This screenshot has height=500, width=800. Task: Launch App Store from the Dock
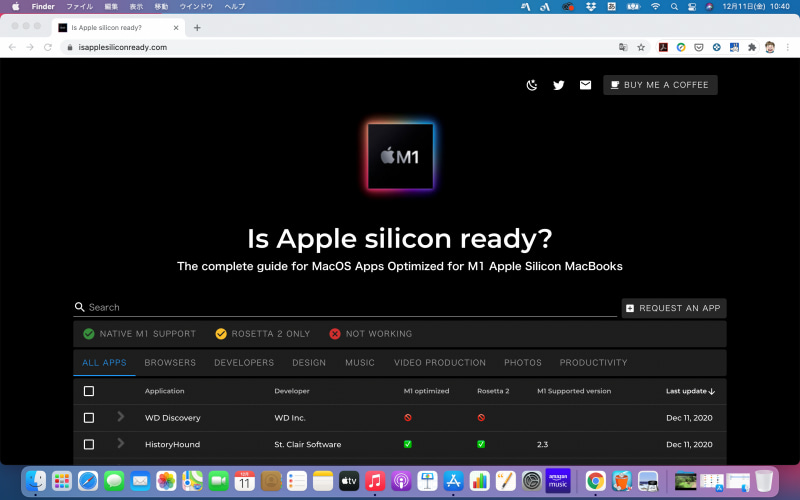tap(453, 481)
